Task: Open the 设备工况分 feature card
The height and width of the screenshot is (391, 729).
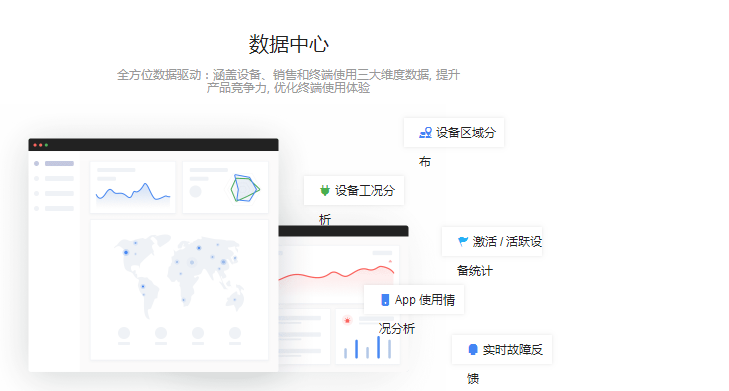Action: pyautogui.click(x=354, y=190)
